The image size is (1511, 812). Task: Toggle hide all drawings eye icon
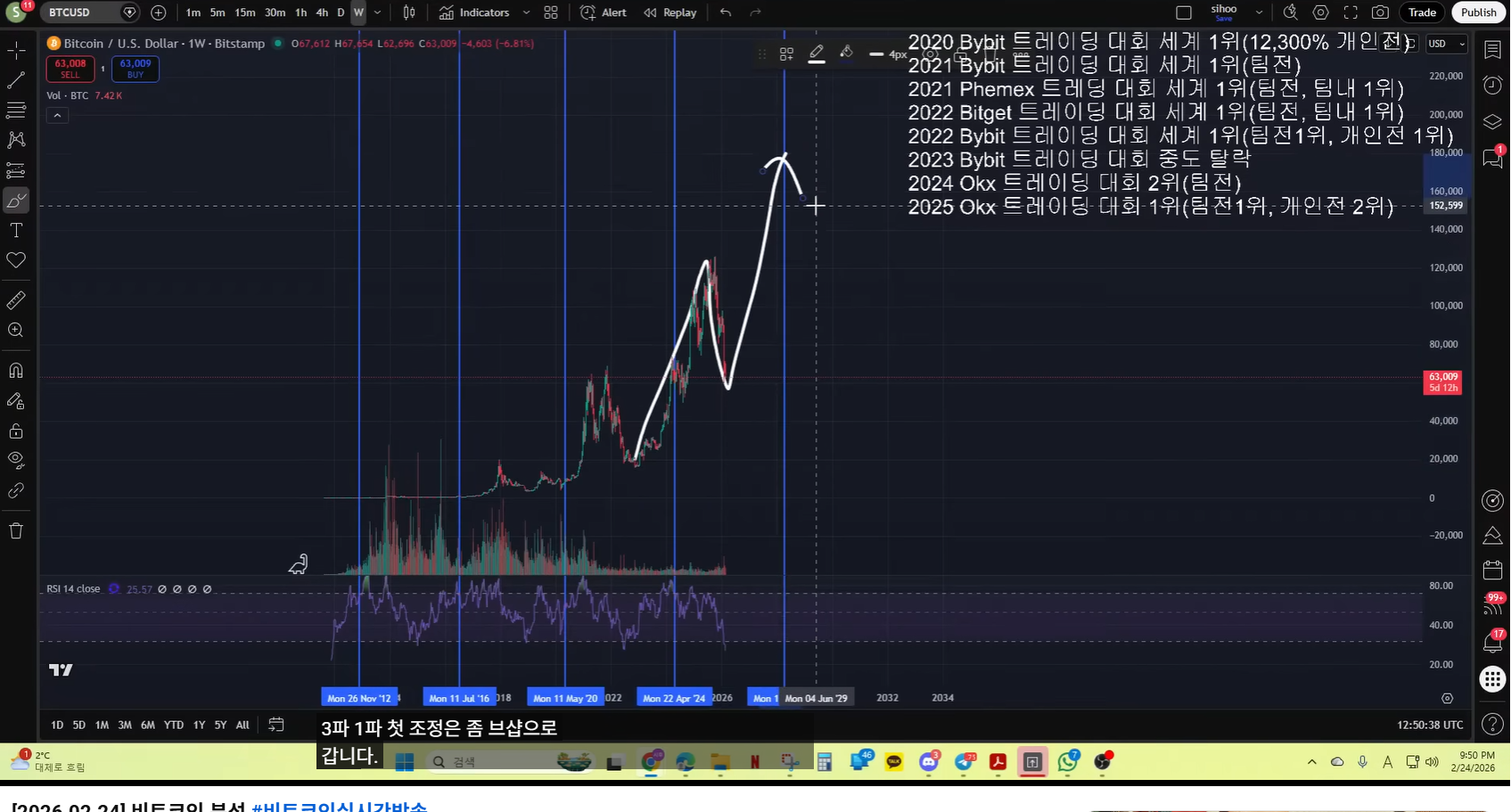click(x=16, y=461)
